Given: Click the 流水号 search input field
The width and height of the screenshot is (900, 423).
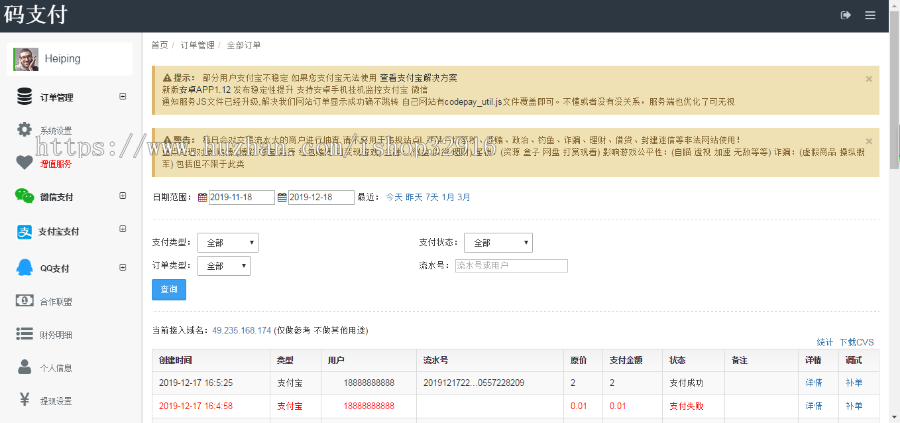Looking at the screenshot, I should pyautogui.click(x=511, y=266).
